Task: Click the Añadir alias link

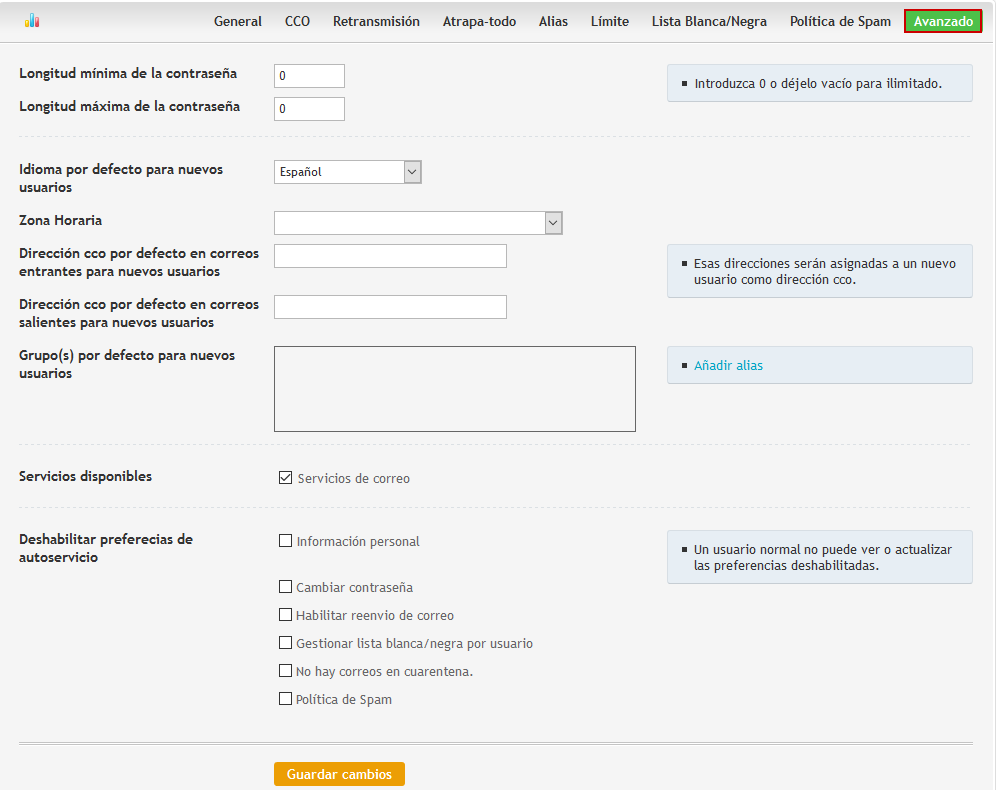Action: pyautogui.click(x=728, y=365)
